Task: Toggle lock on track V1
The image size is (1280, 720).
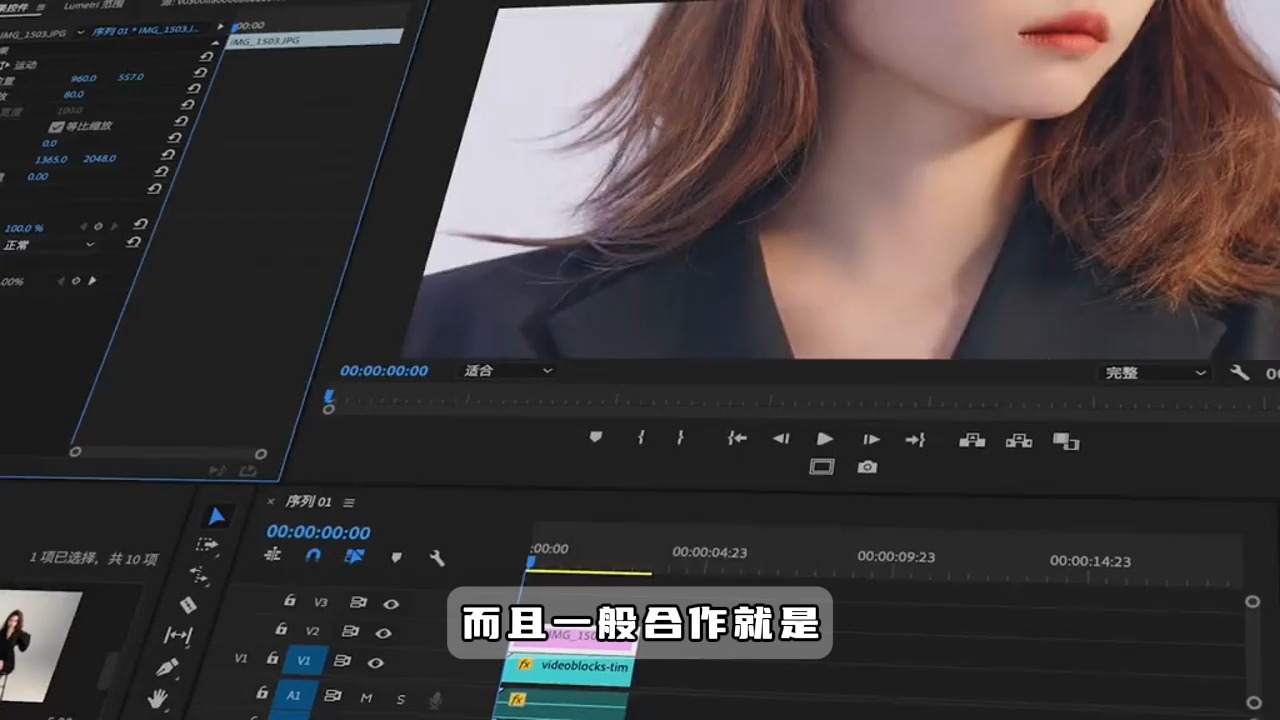Action: (272, 659)
